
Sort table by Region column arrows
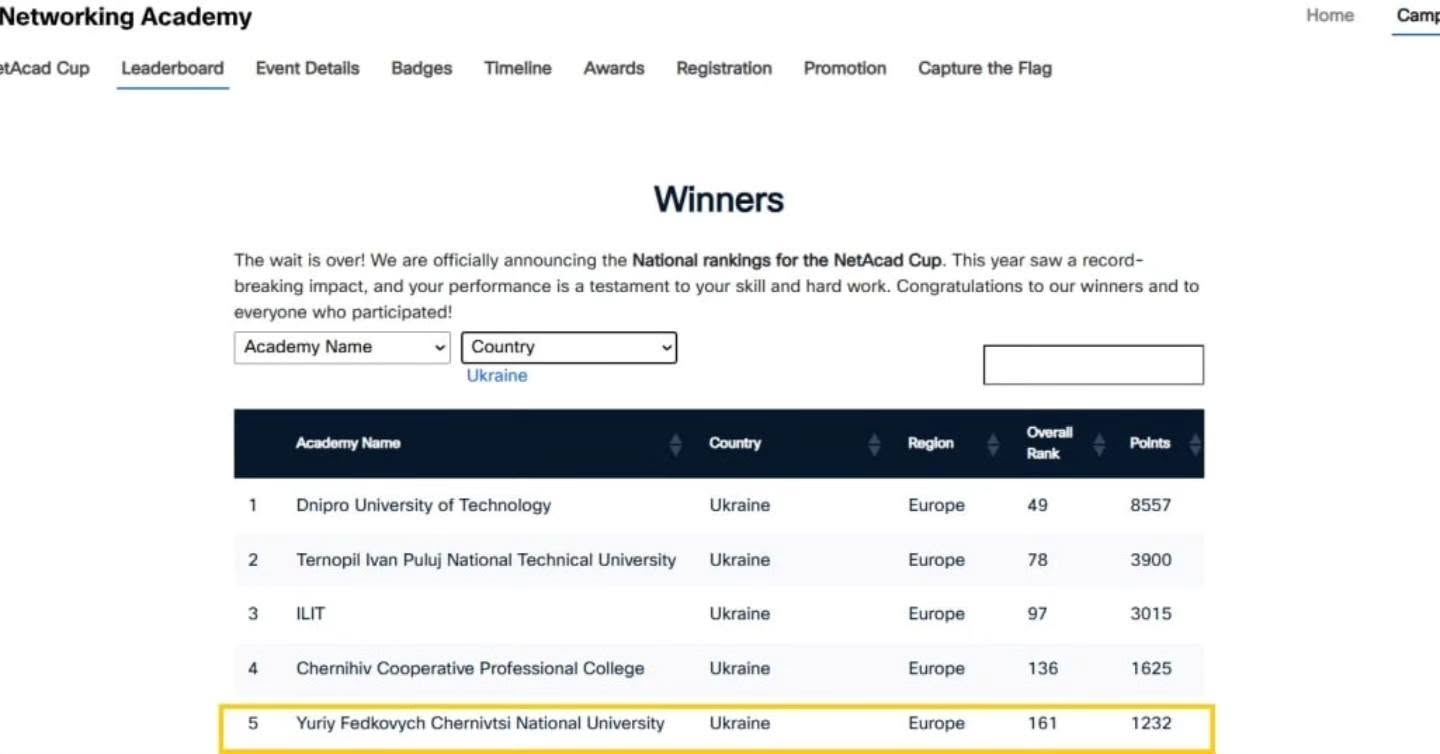click(x=993, y=444)
